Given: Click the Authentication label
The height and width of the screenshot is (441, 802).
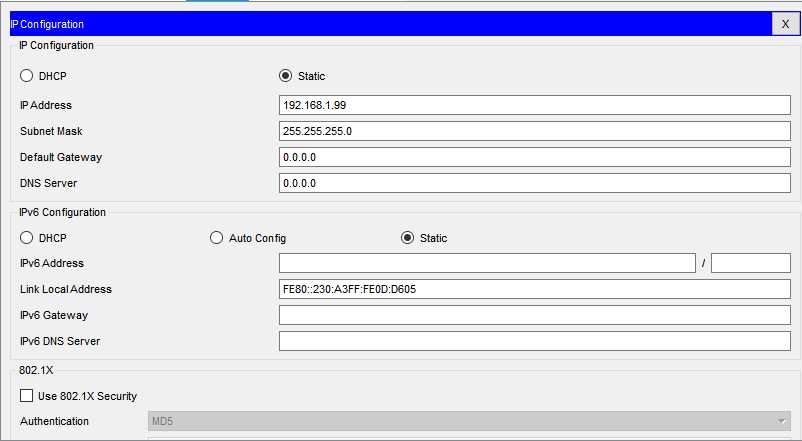Looking at the screenshot, I should coord(55,421).
